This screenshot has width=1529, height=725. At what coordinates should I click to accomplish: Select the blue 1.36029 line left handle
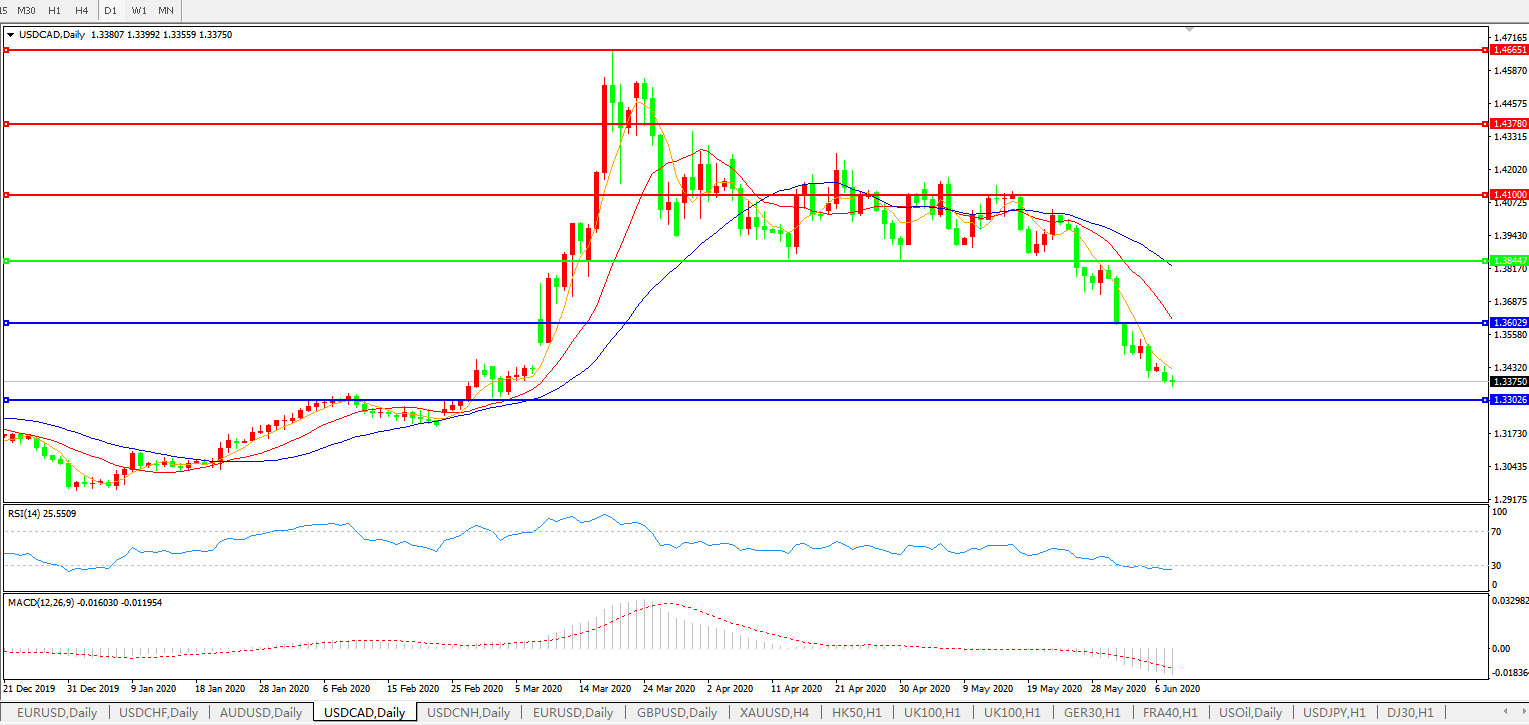[x=6, y=323]
